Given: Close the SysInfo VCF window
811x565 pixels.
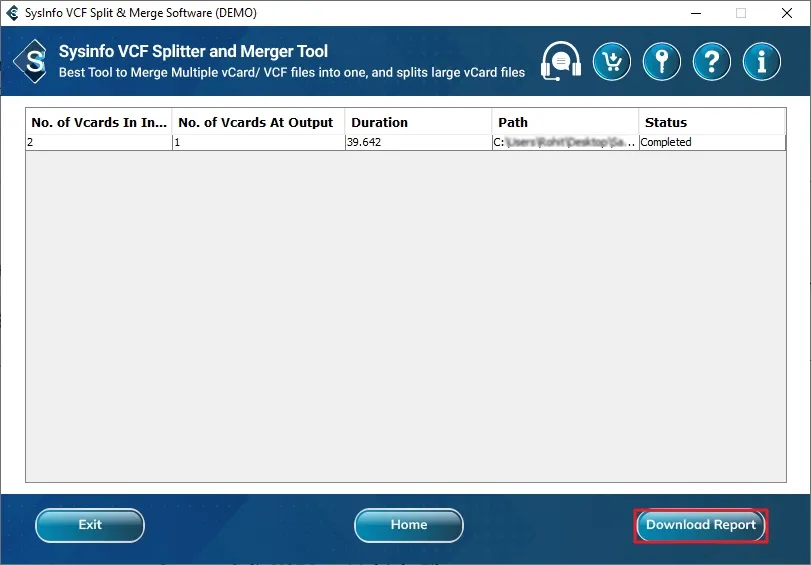Looking at the screenshot, I should click(x=787, y=13).
